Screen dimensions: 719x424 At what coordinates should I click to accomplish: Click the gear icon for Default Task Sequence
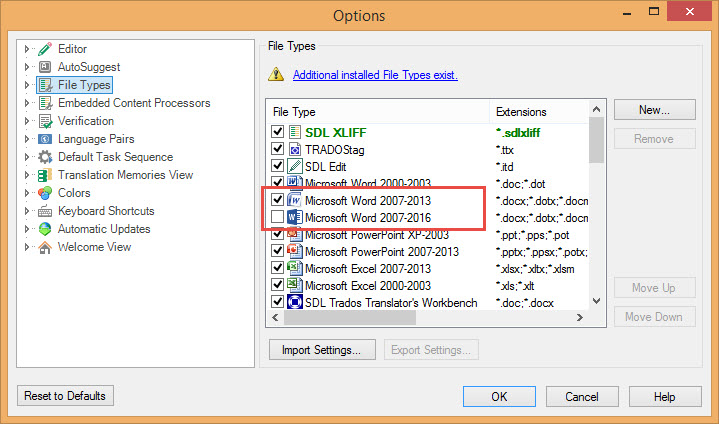point(45,157)
